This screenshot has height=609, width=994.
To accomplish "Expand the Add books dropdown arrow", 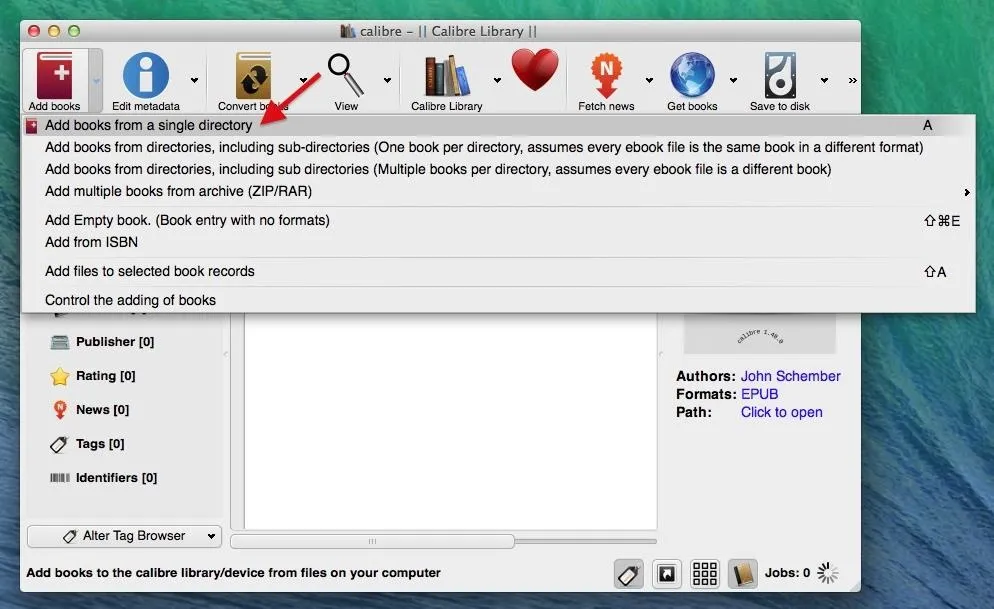I will click(x=96, y=80).
